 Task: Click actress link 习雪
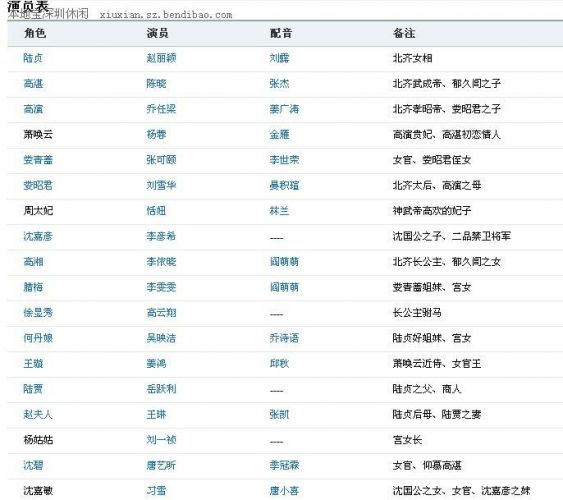156,491
